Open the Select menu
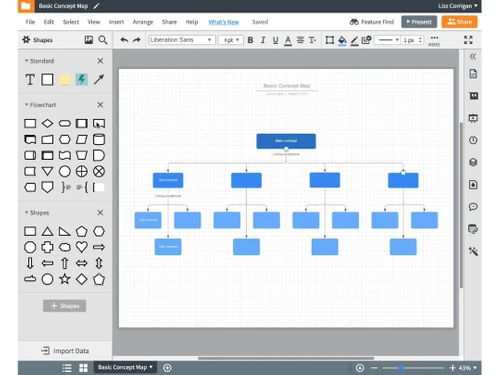 71,22
